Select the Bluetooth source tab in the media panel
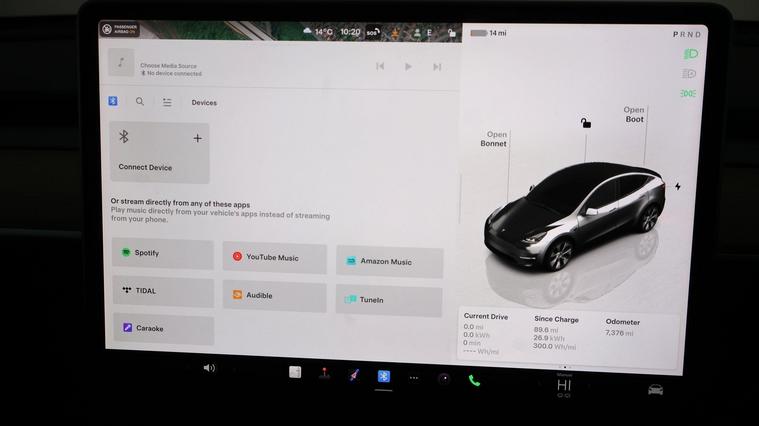 click(x=113, y=102)
